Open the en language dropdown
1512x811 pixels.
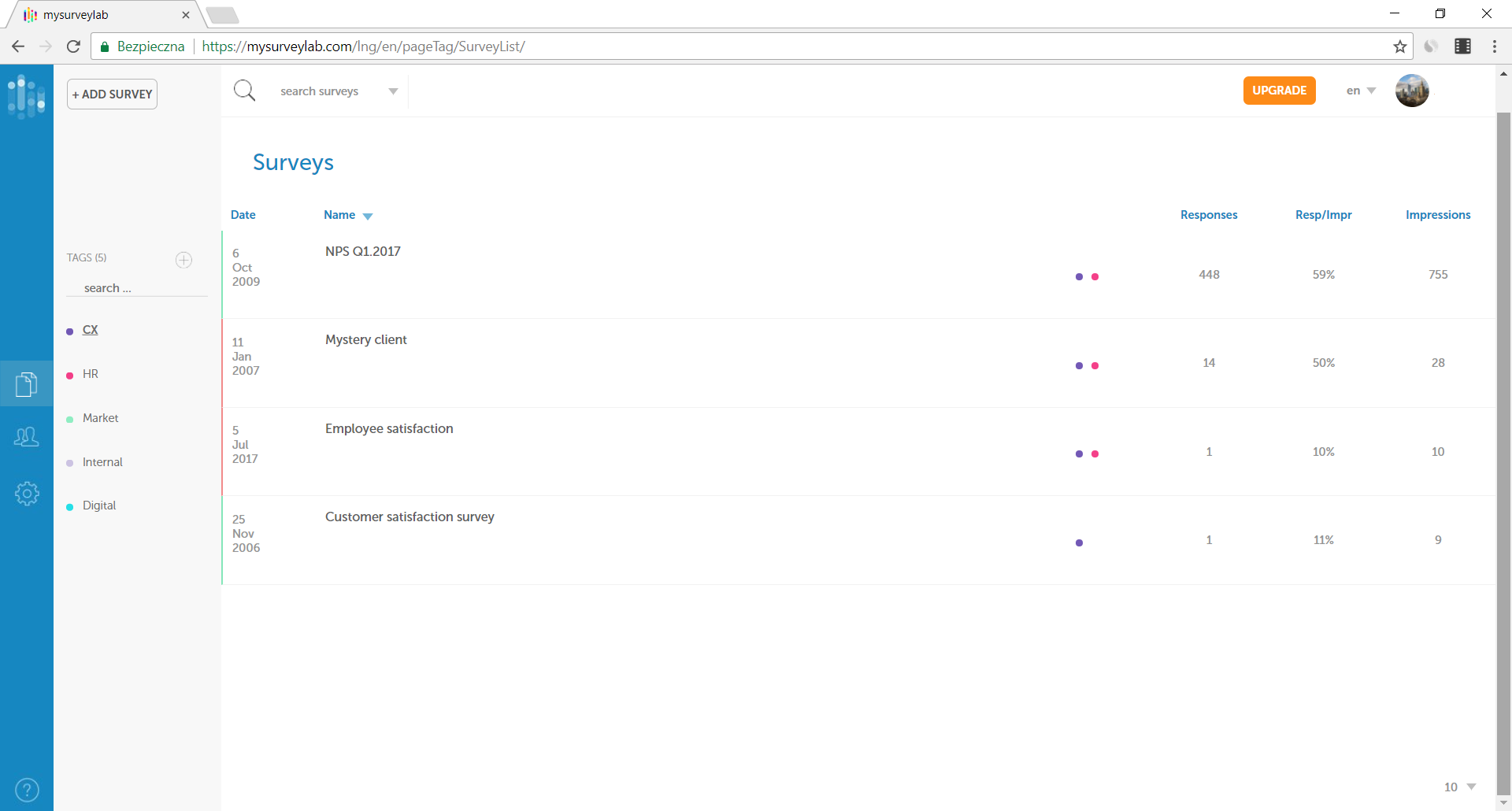click(1361, 91)
